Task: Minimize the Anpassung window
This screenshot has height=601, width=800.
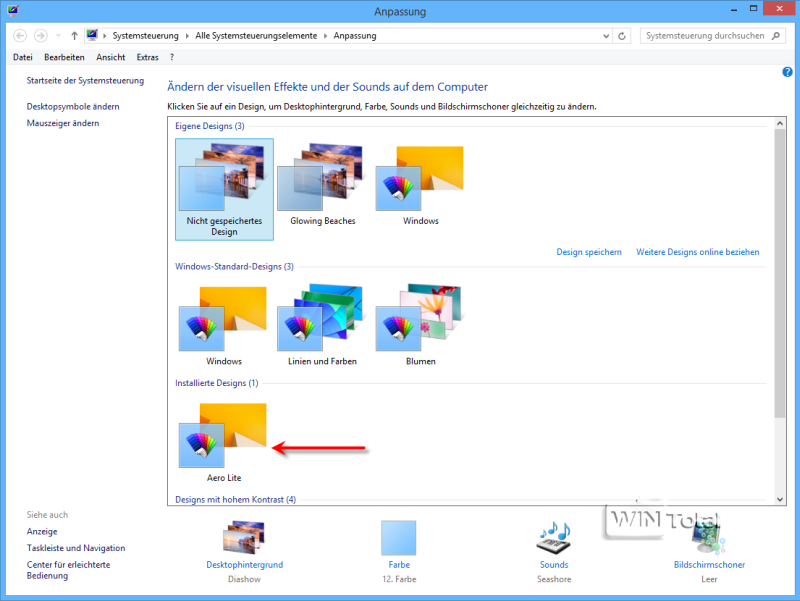Action: [734, 9]
